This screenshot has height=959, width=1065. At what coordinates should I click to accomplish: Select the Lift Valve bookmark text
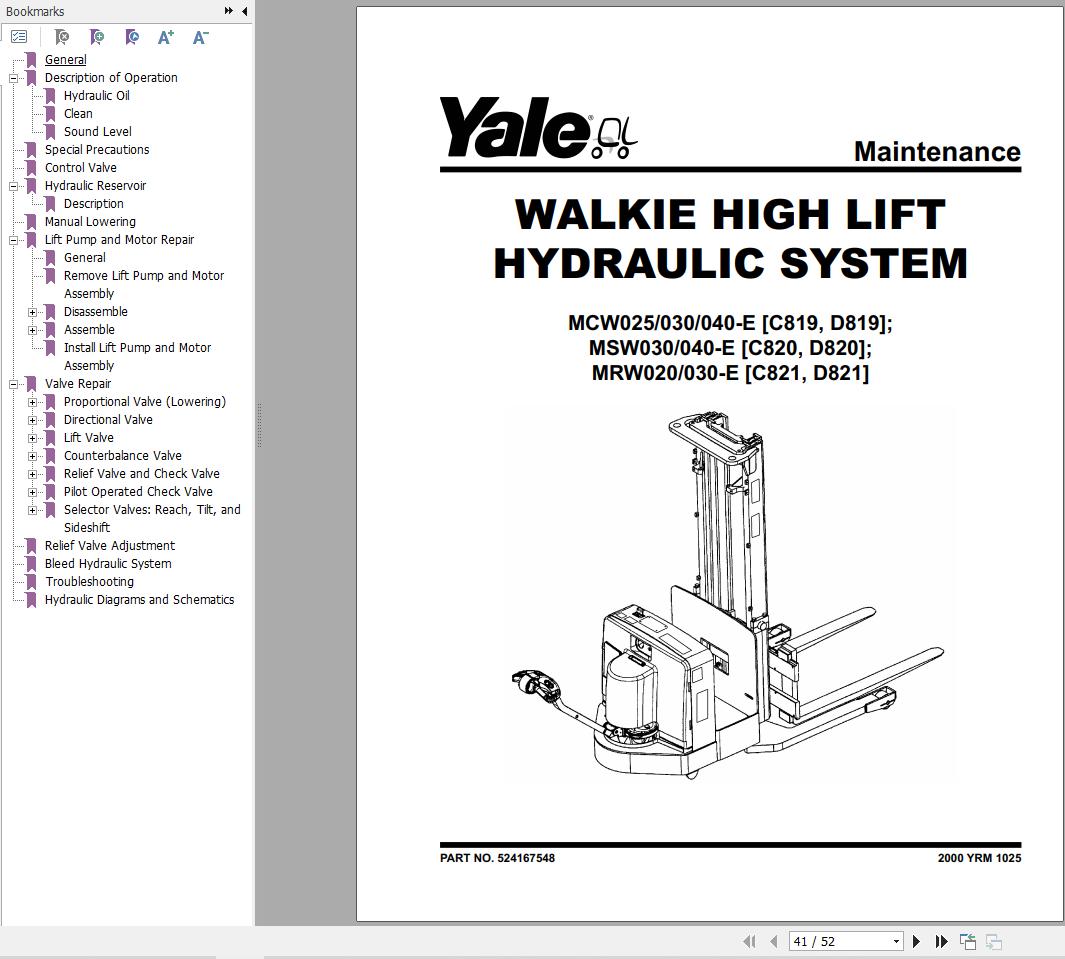[x=88, y=437]
